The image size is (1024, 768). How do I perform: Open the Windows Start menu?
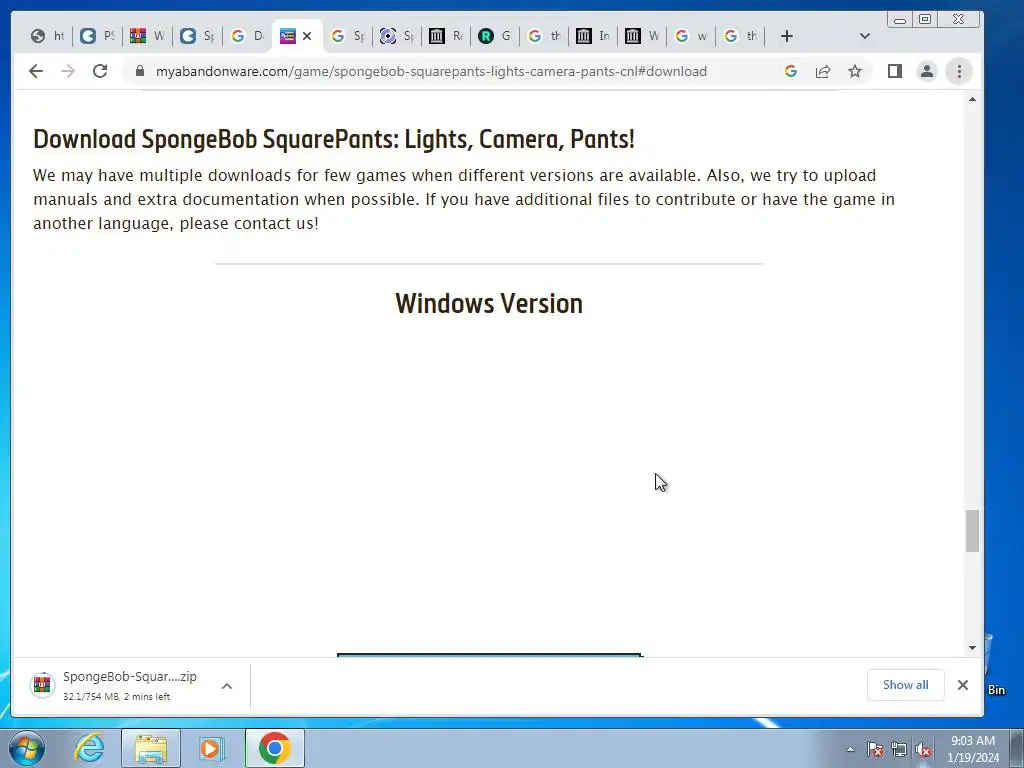point(27,748)
